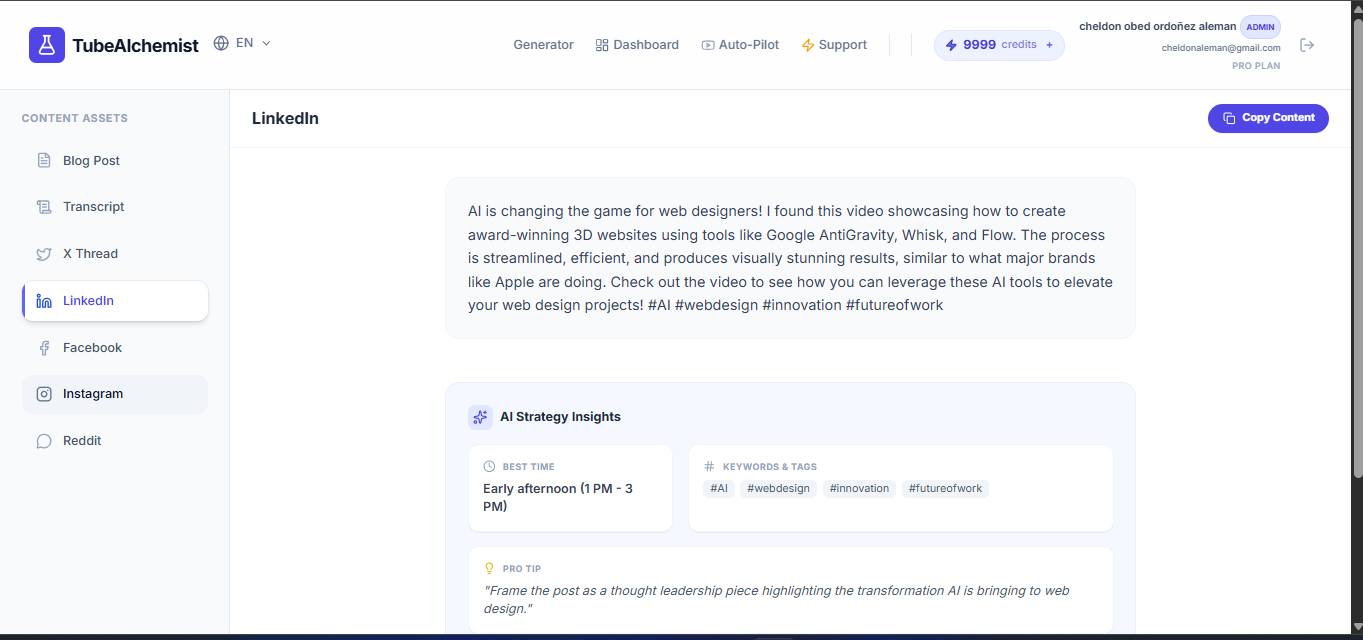Click the Pro Tip lightbulb icon

pos(491,567)
